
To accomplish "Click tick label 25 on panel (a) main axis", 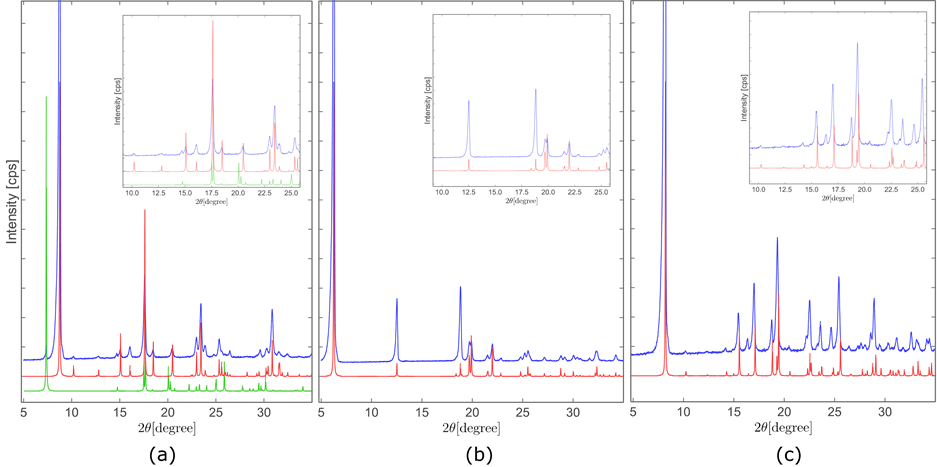I will [x=215, y=413].
